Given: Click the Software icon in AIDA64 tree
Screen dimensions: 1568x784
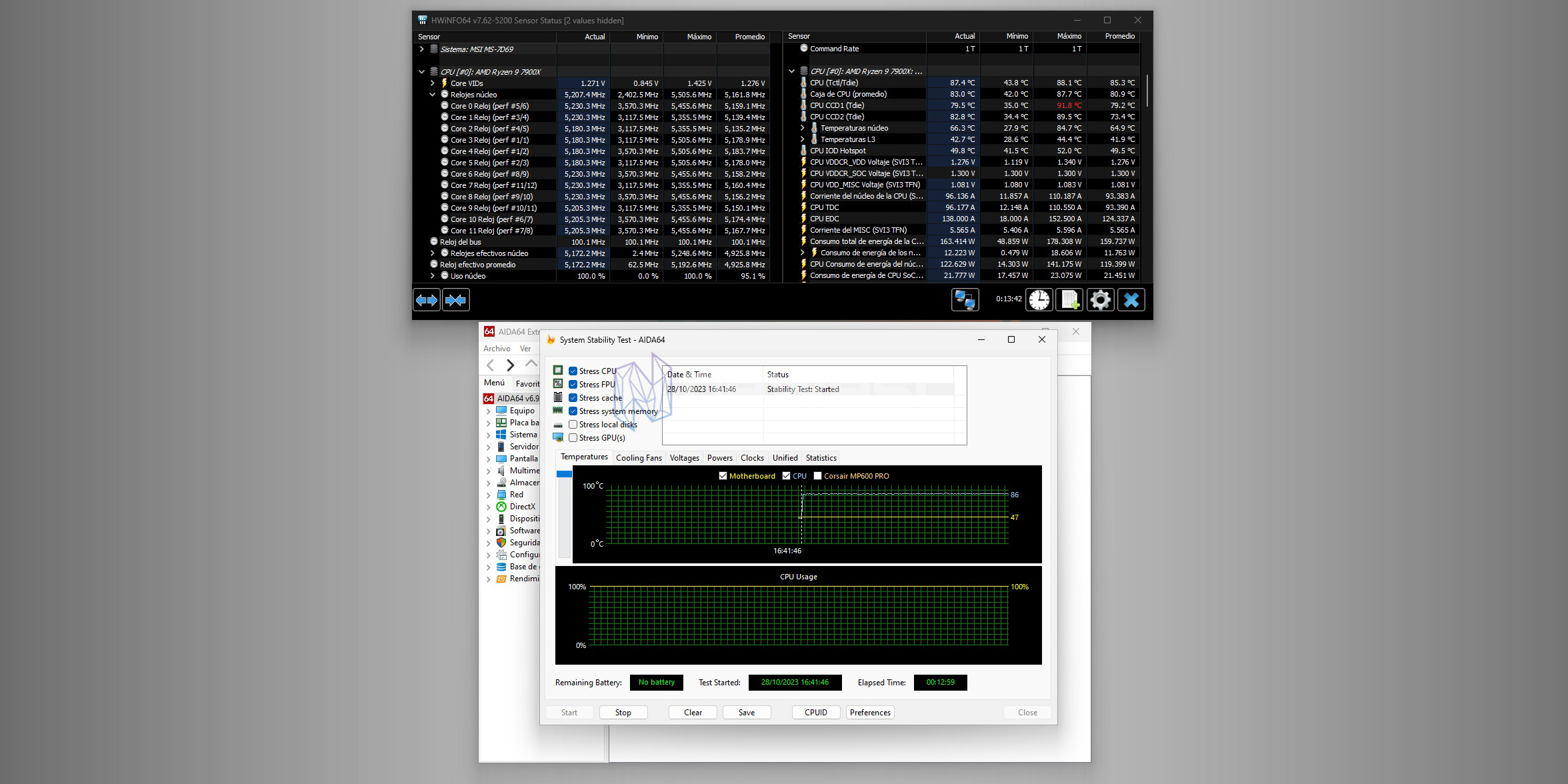Looking at the screenshot, I should (x=501, y=531).
